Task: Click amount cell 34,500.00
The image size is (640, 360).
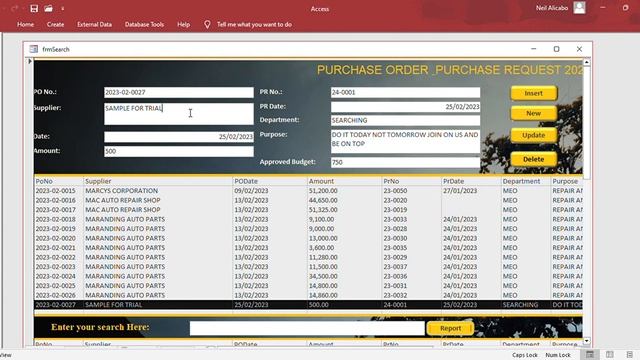Action: tap(323, 276)
